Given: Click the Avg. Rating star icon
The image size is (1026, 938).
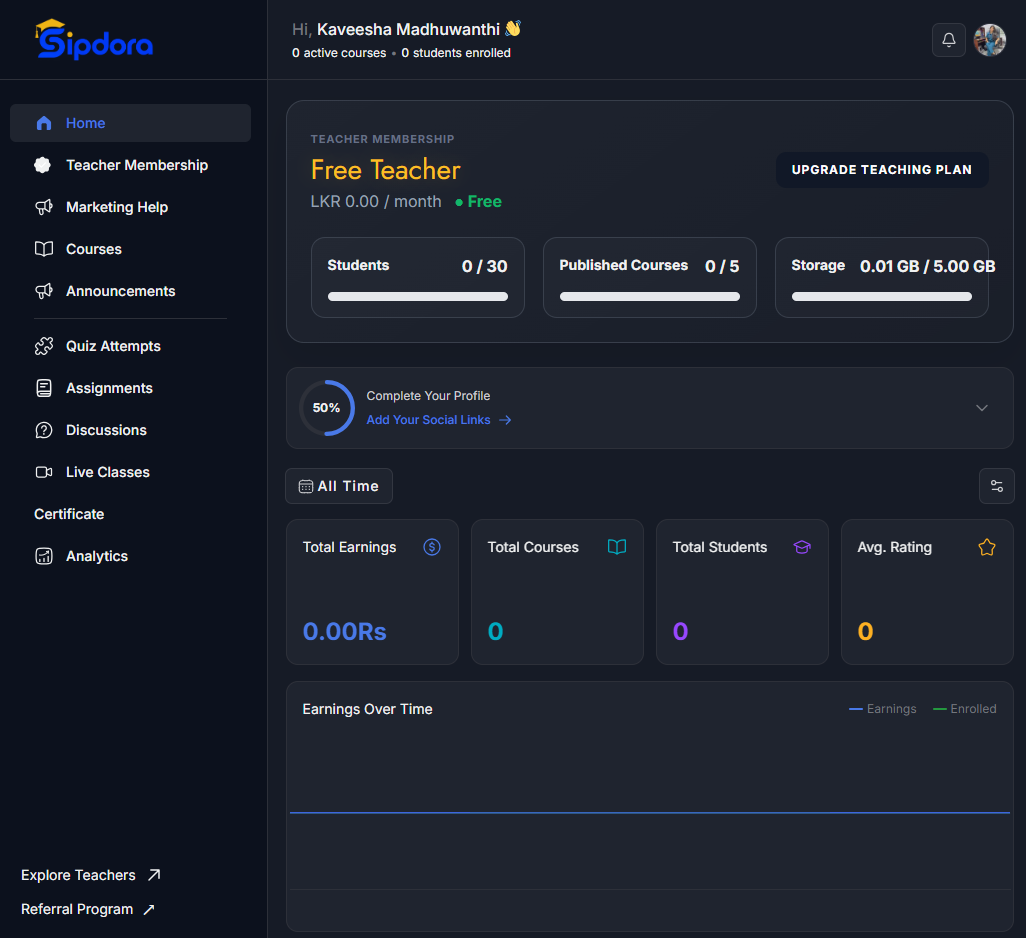Looking at the screenshot, I should point(987,547).
